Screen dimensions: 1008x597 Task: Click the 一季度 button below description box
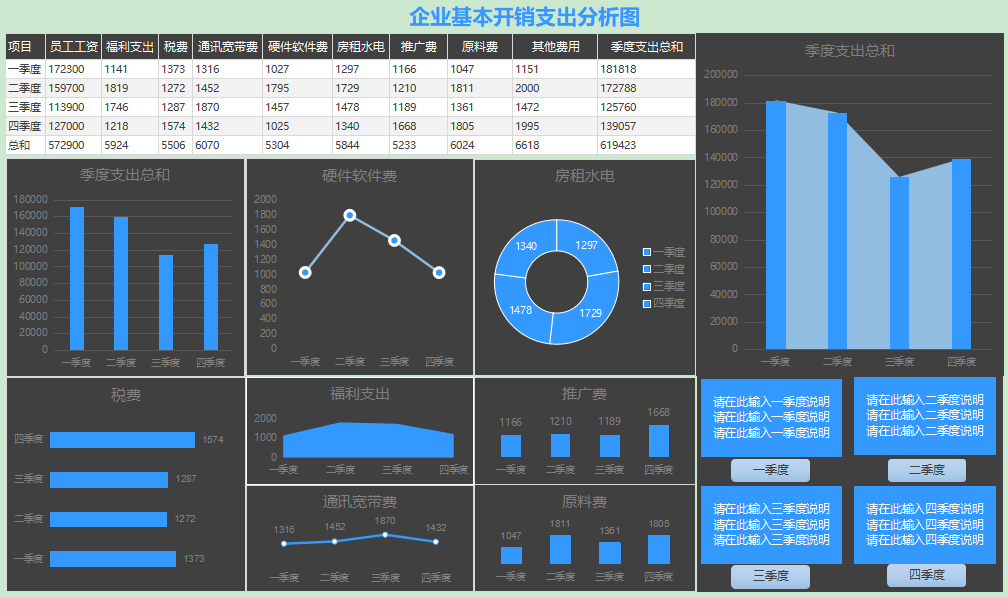click(770, 470)
